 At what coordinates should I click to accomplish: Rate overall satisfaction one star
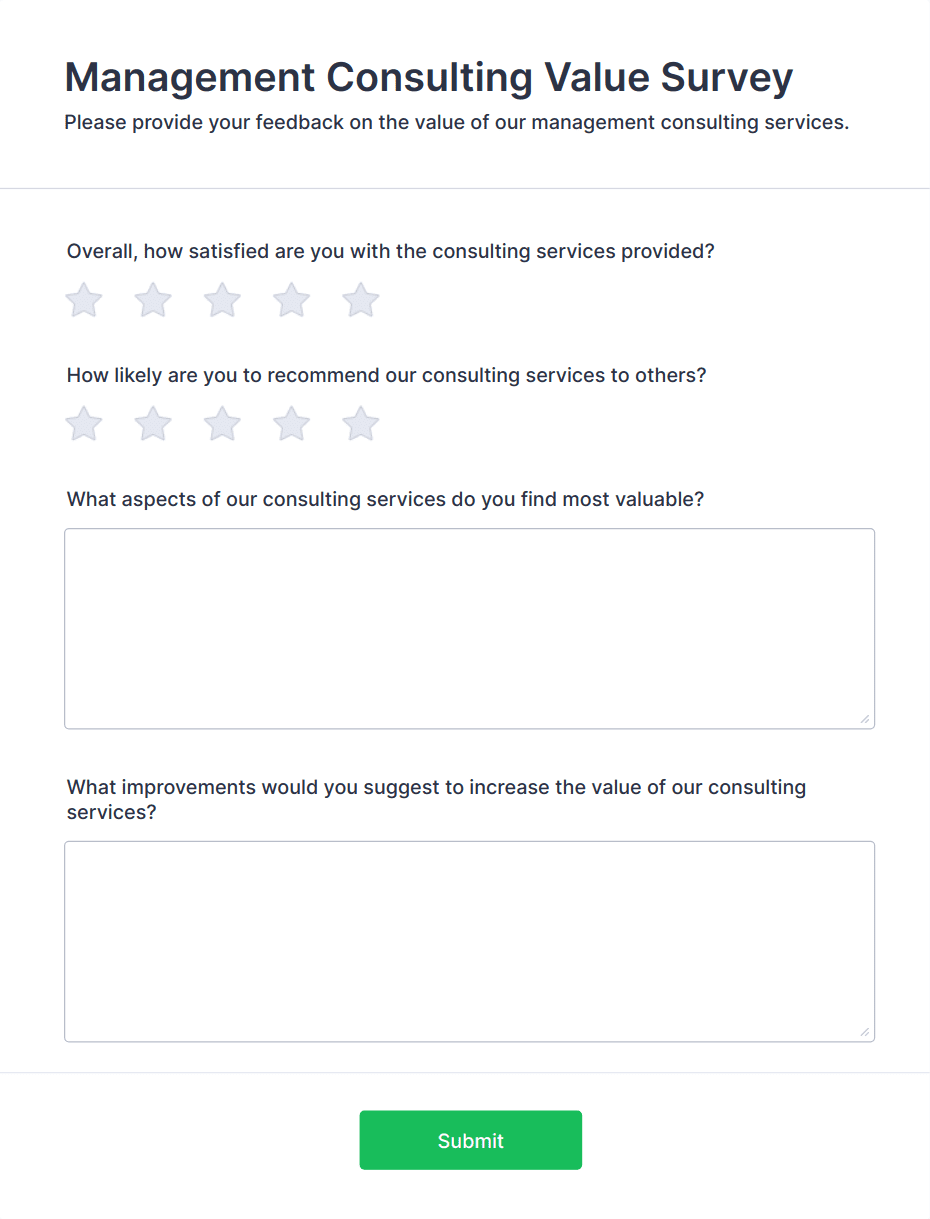coord(84,300)
